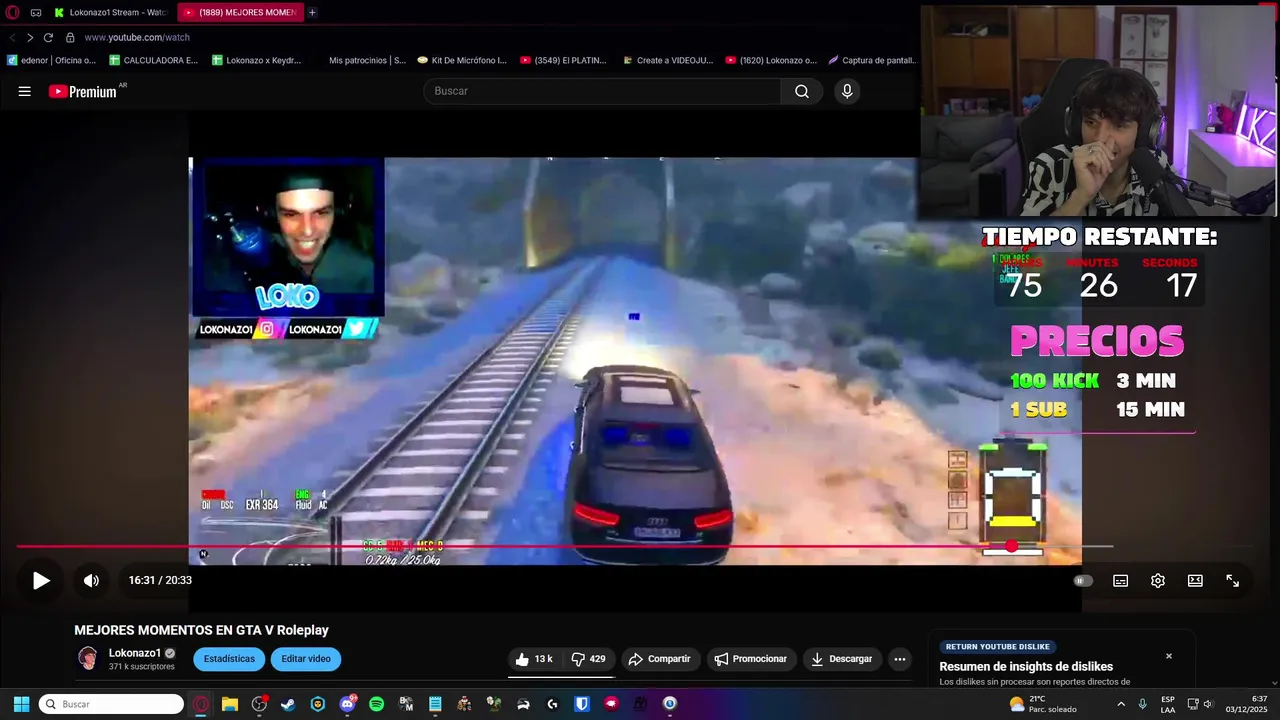
Task: Open Discord from the taskbar
Action: (347, 704)
